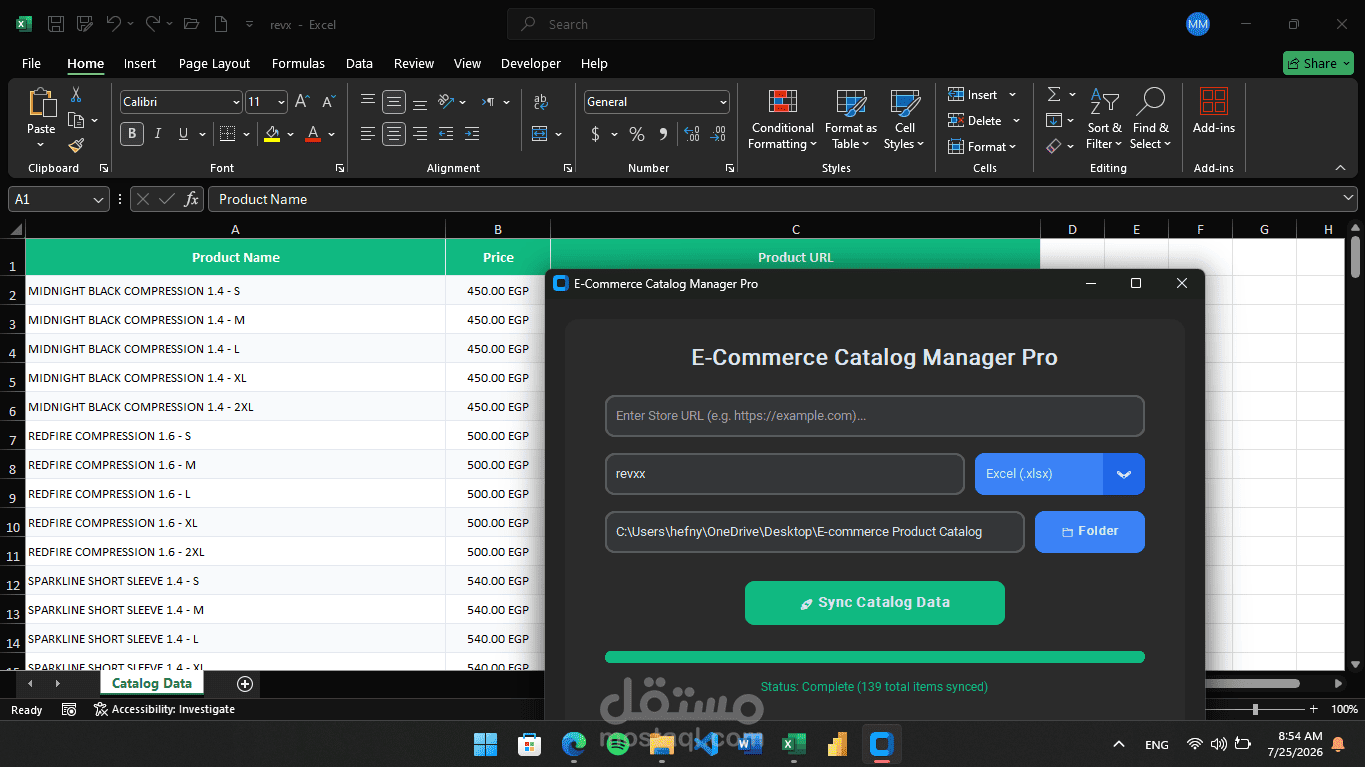Open the Formulas ribbon tab
Viewport: 1365px width, 767px height.
pos(298,63)
